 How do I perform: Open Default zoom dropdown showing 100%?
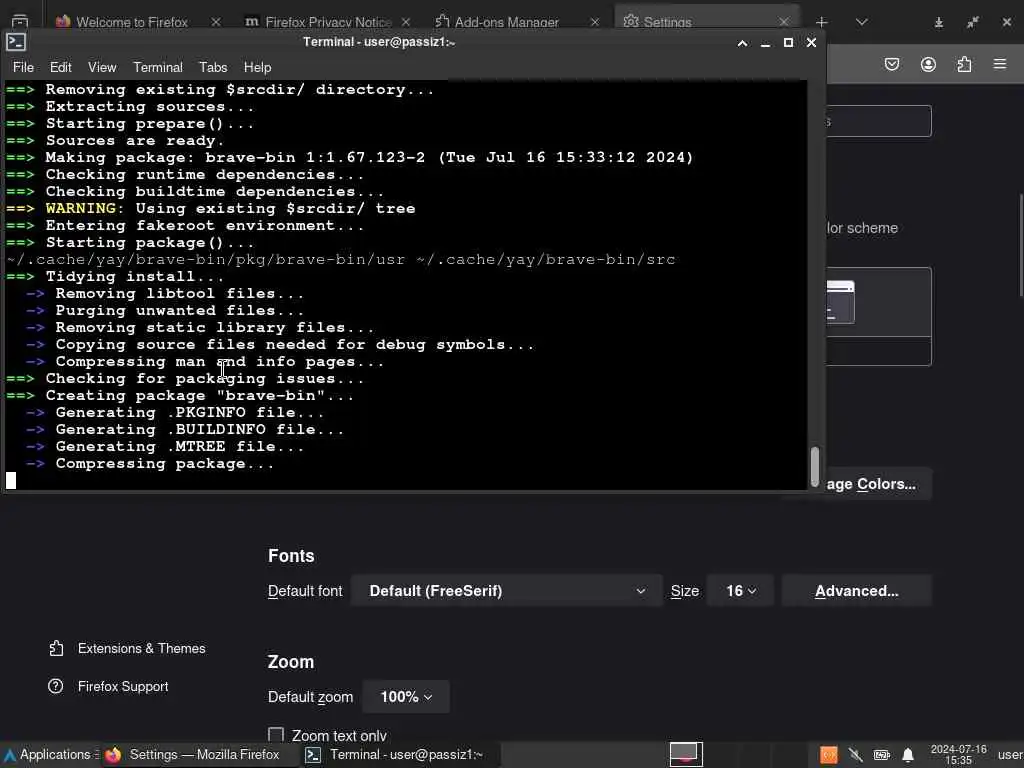406,697
